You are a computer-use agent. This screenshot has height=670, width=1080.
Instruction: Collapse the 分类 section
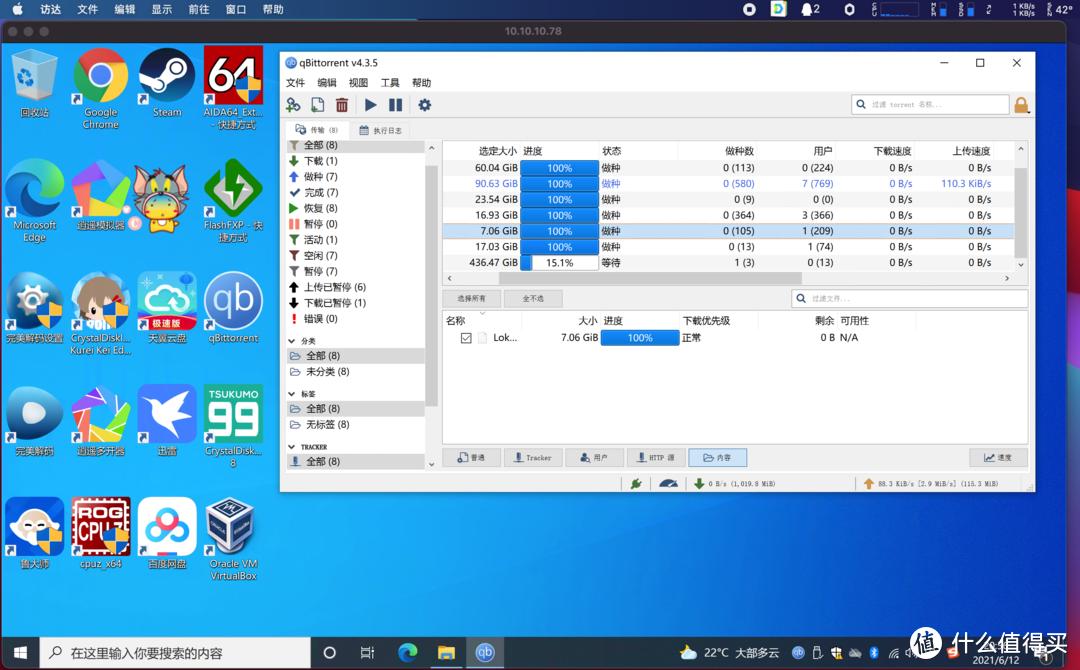(x=292, y=341)
